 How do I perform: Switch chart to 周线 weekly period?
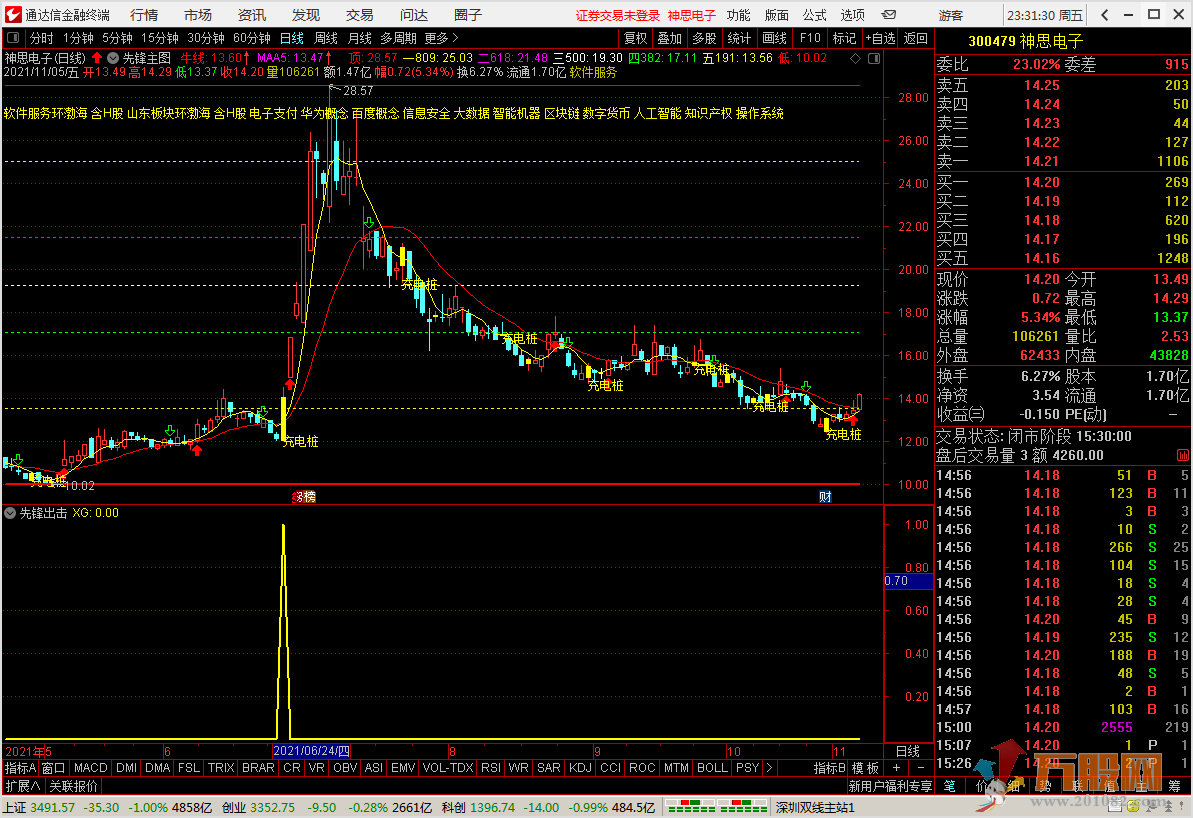tap(326, 38)
